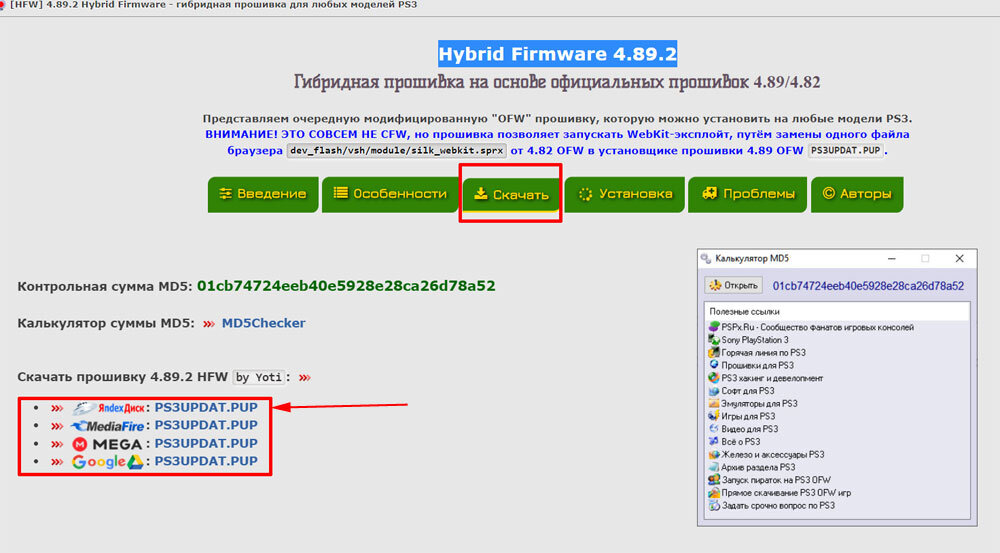This screenshot has width=1000, height=553.
Task: Click the Игры для PS3 icon
Action: [x=714, y=416]
